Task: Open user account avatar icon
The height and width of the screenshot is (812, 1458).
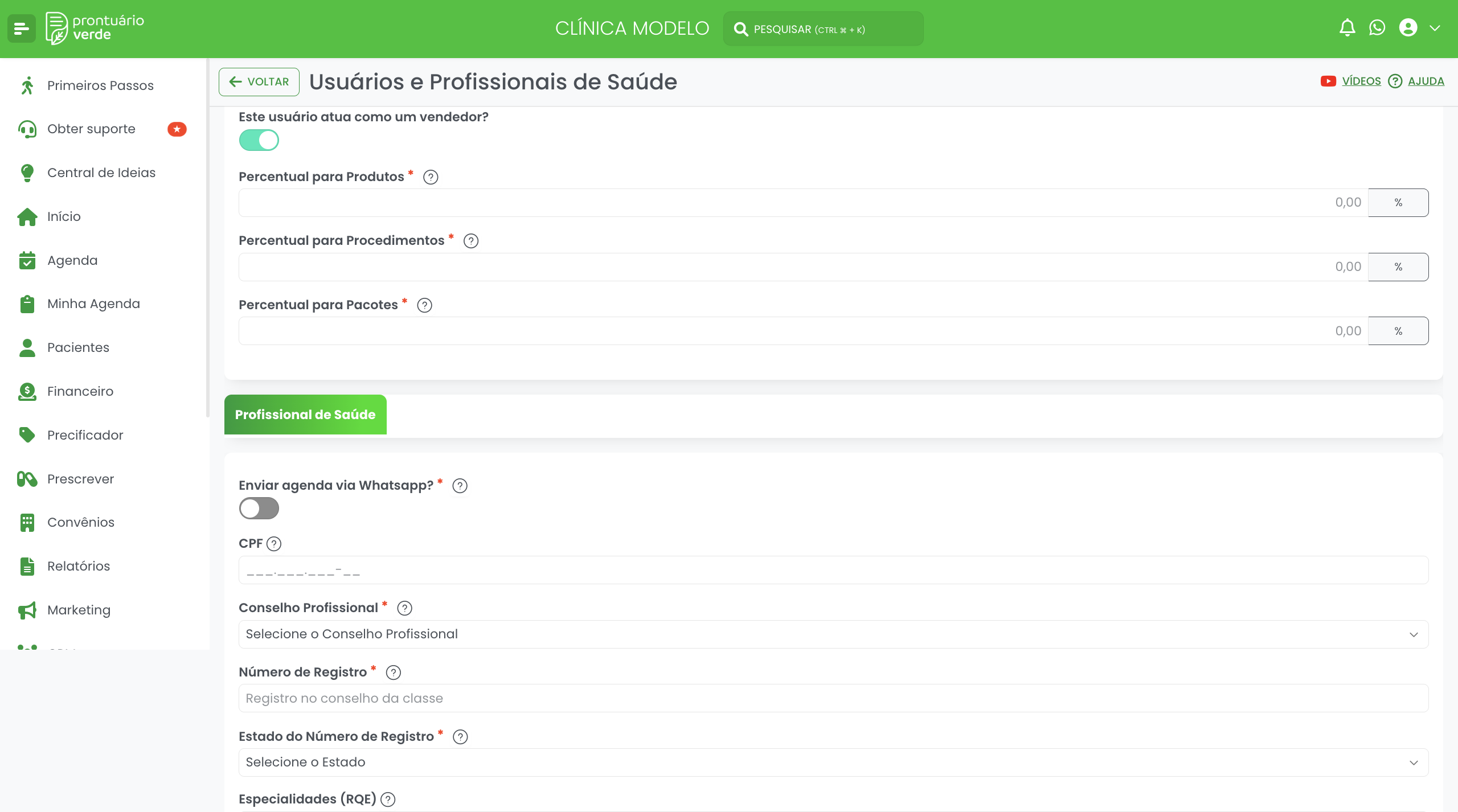Action: [1408, 28]
